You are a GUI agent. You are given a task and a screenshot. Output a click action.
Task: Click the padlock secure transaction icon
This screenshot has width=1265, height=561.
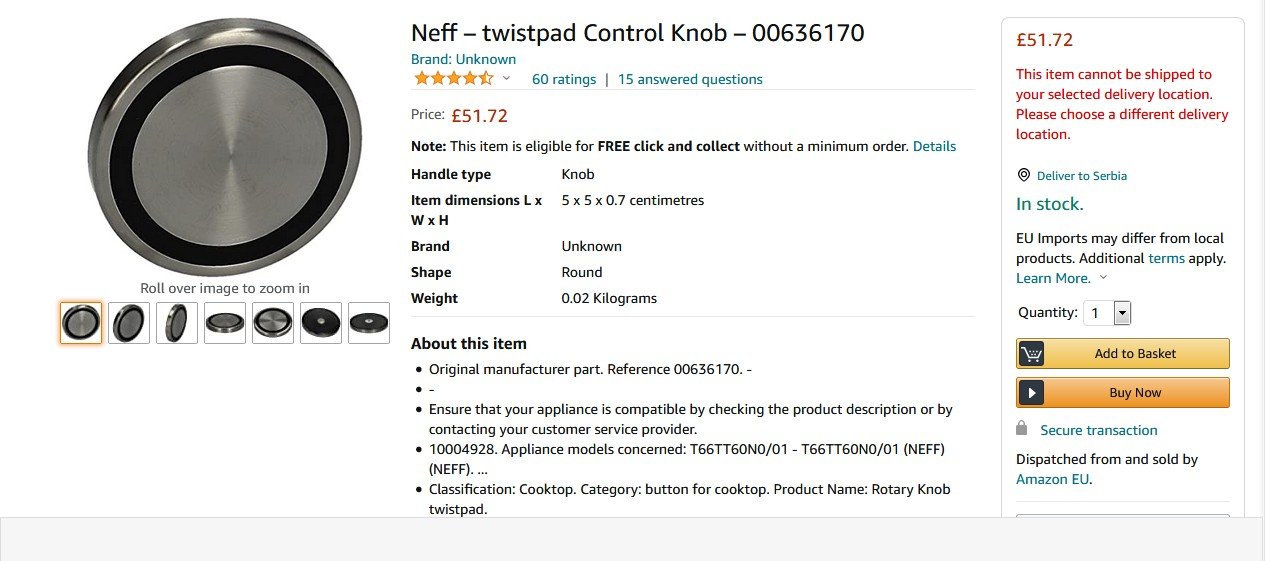(1021, 428)
